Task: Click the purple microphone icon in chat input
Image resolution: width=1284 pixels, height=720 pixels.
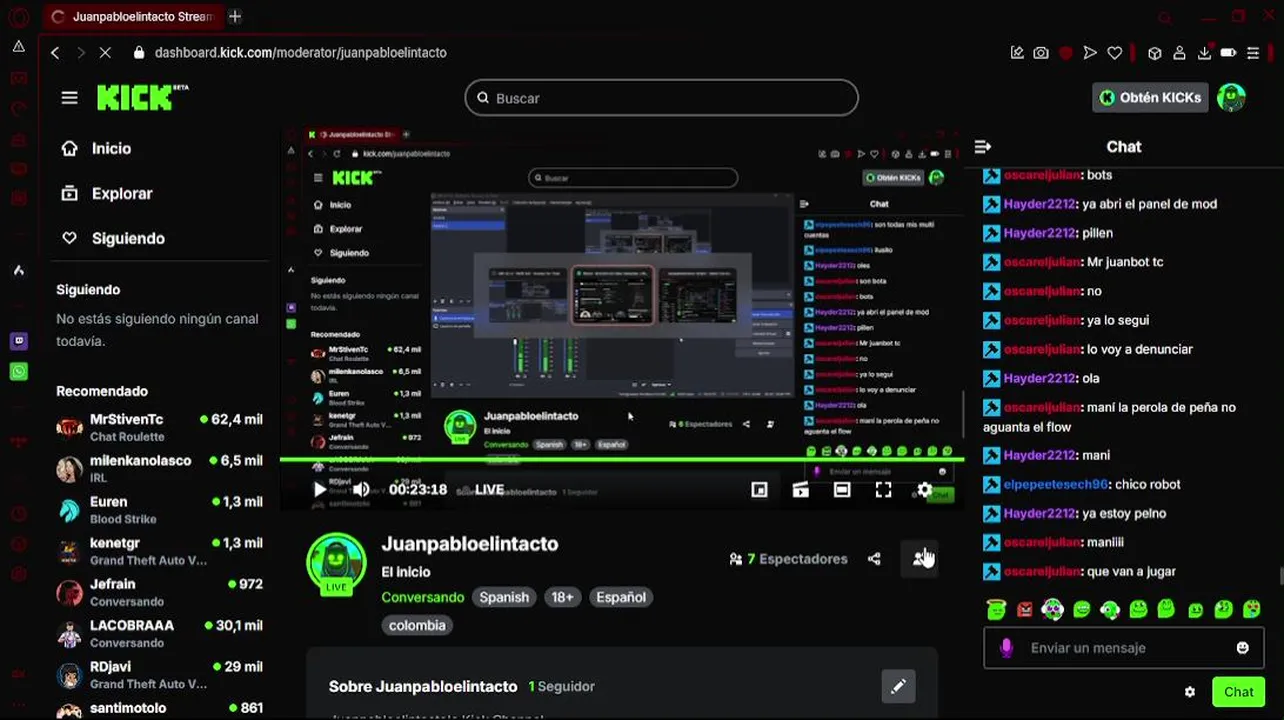Action: tap(1006, 648)
